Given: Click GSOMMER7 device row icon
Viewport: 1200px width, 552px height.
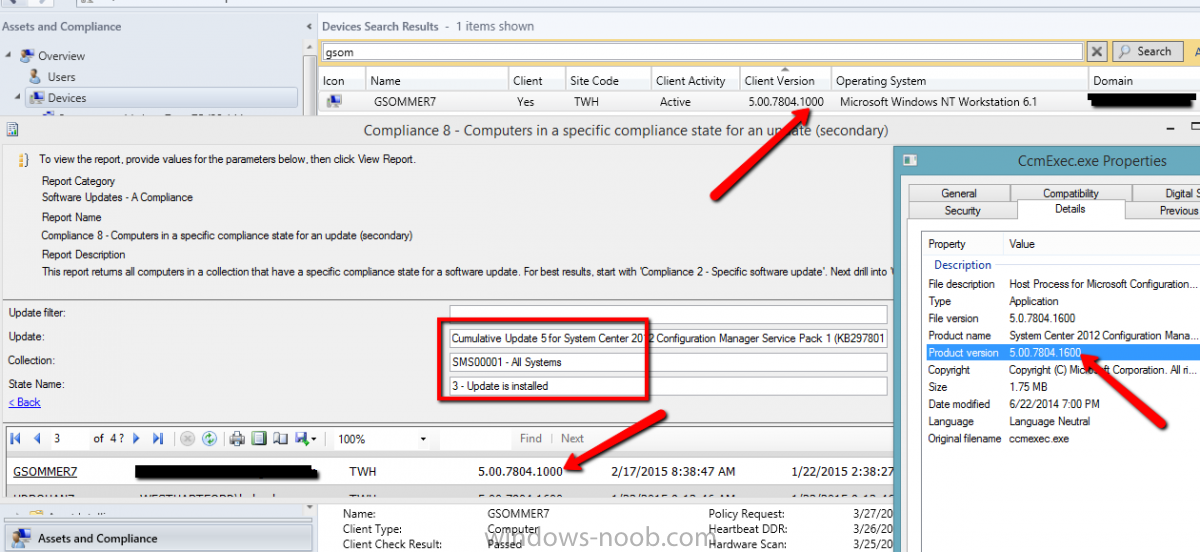Looking at the screenshot, I should tap(334, 101).
